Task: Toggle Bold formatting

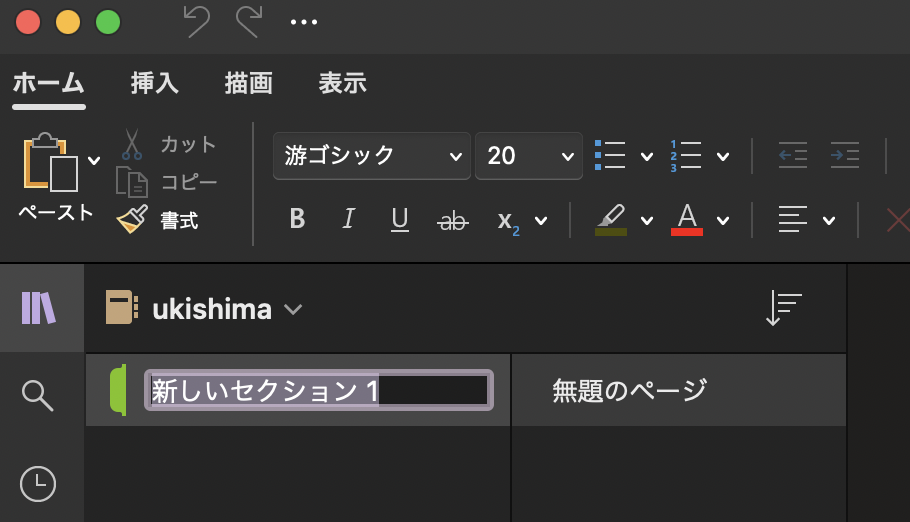Action: tap(296, 219)
